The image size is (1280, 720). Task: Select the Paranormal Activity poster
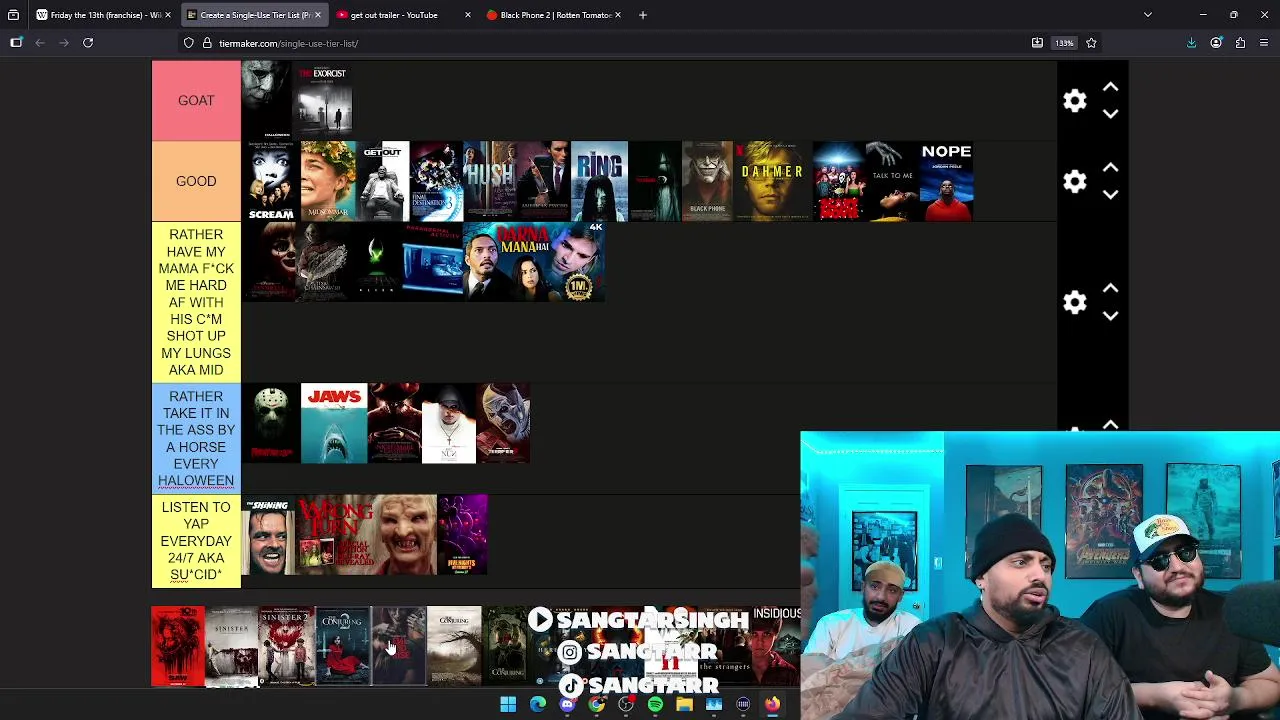[x=433, y=262]
